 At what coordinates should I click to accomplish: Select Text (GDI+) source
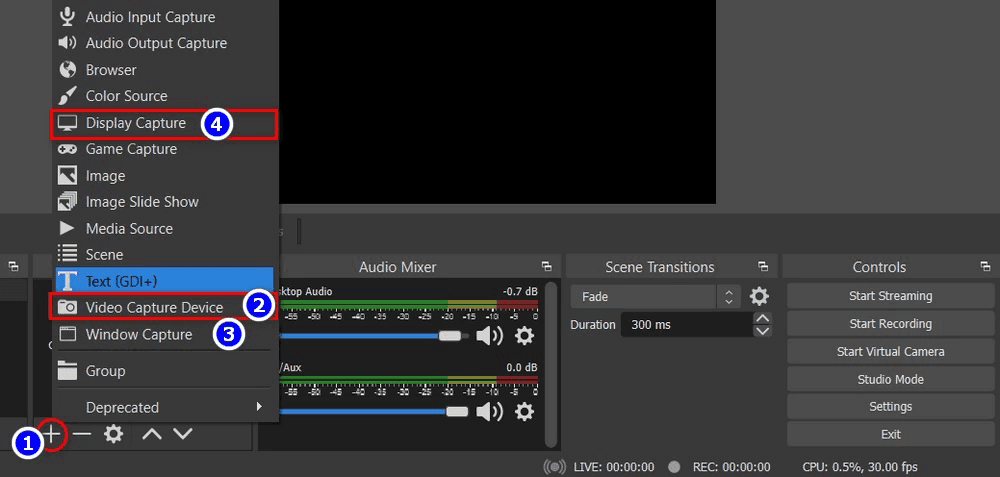point(165,281)
